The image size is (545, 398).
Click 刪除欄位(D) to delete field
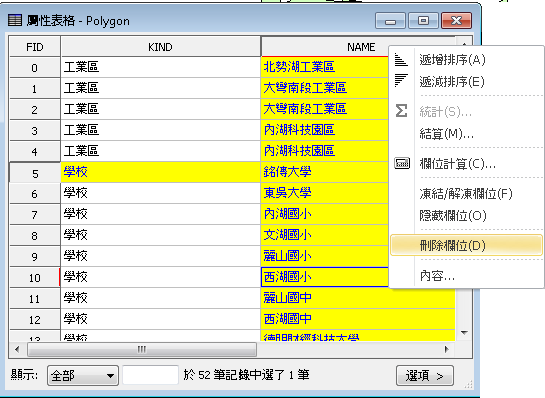tap(466, 245)
